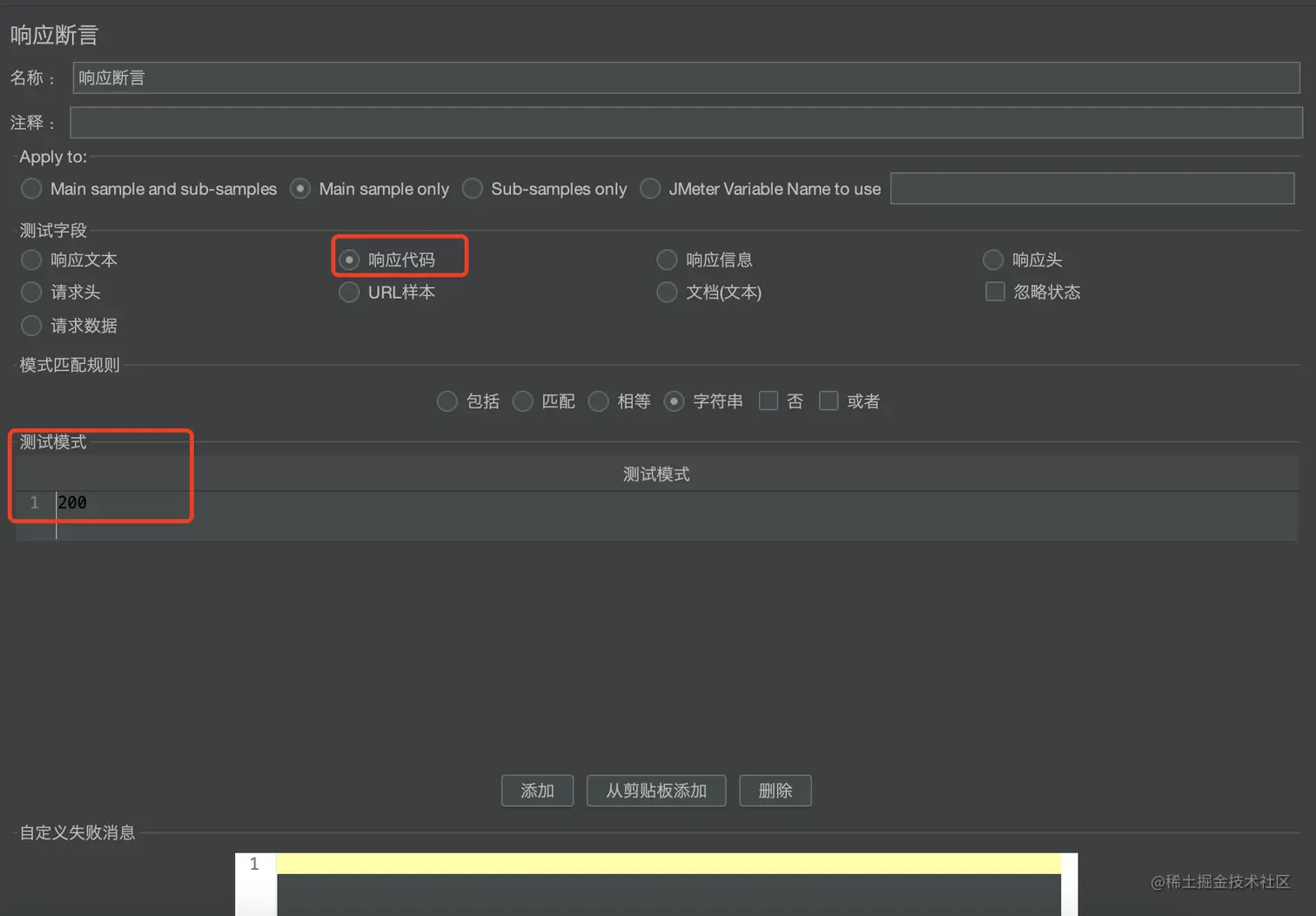Select URL样本 test field option
This screenshot has height=916, width=1316.
click(x=349, y=292)
